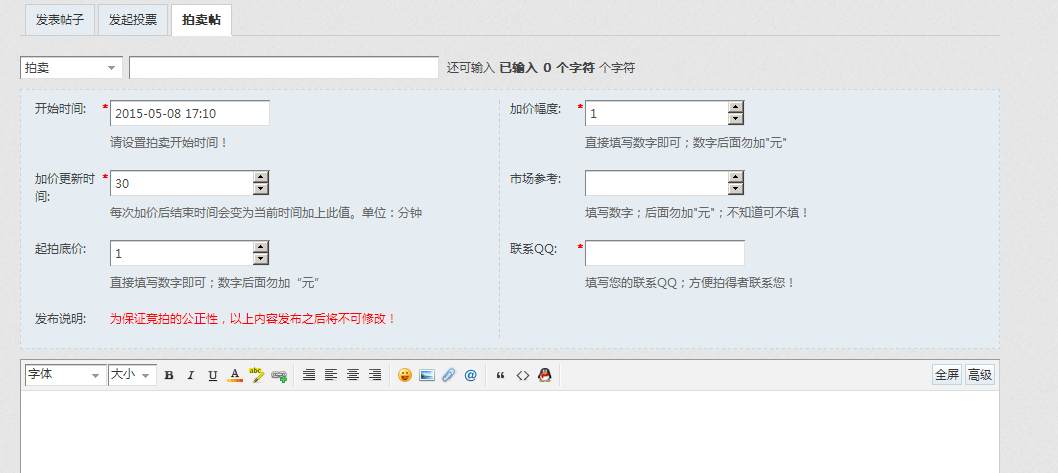Image resolution: width=1058 pixels, height=473 pixels.
Task: Click the red notice 为保证竞拍的公正性
Action: (x=252, y=318)
